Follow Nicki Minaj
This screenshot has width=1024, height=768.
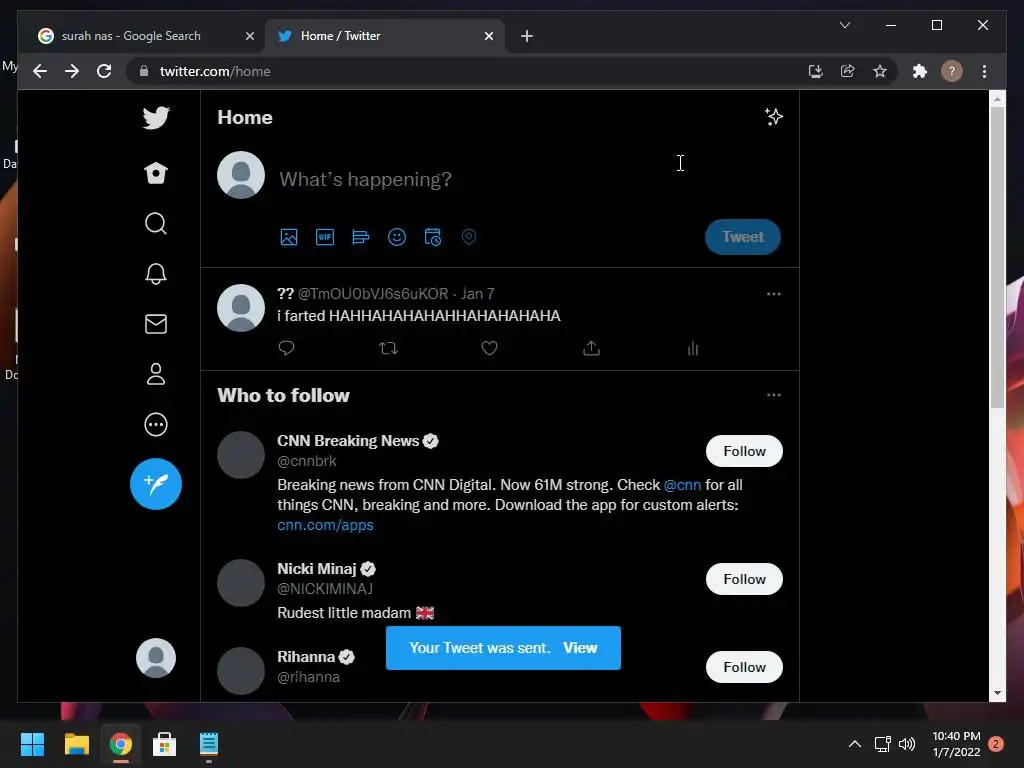coord(744,579)
